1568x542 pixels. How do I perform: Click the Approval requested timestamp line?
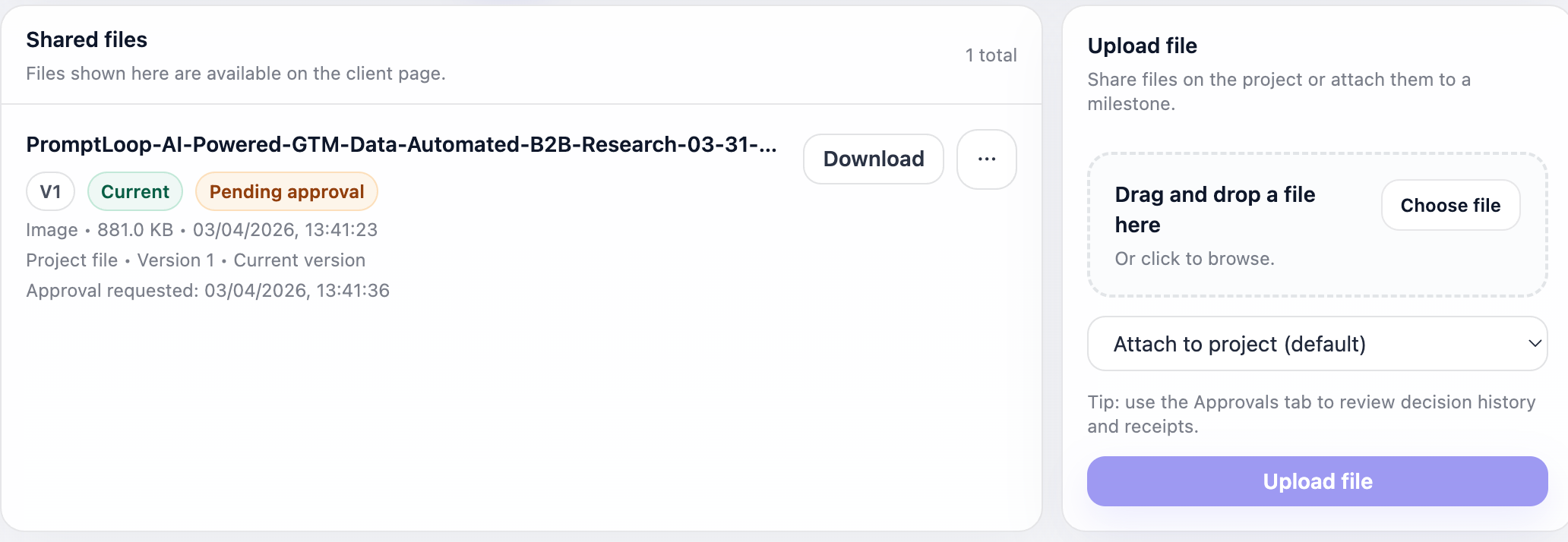[207, 291]
